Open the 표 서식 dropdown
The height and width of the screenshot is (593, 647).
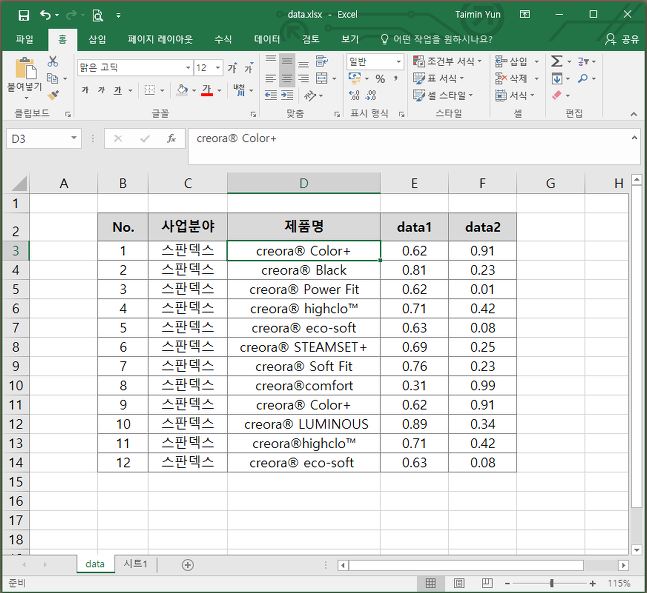[x=439, y=78]
